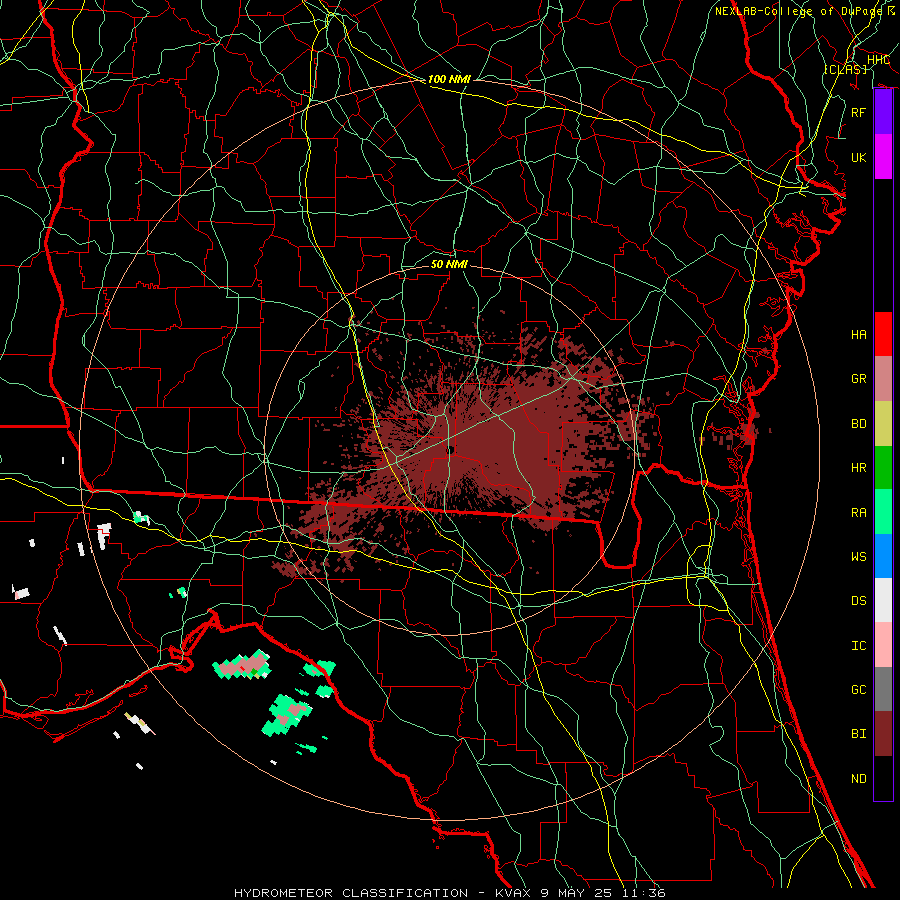This screenshot has width=900, height=900.
Task: Click the RA light green legend swatch
Action: 883,512
